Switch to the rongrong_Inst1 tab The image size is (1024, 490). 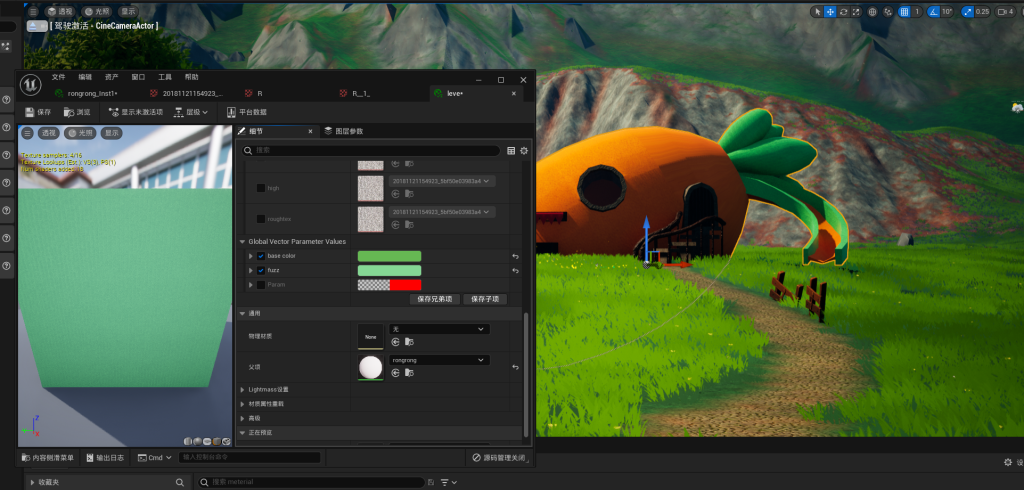pos(93,93)
